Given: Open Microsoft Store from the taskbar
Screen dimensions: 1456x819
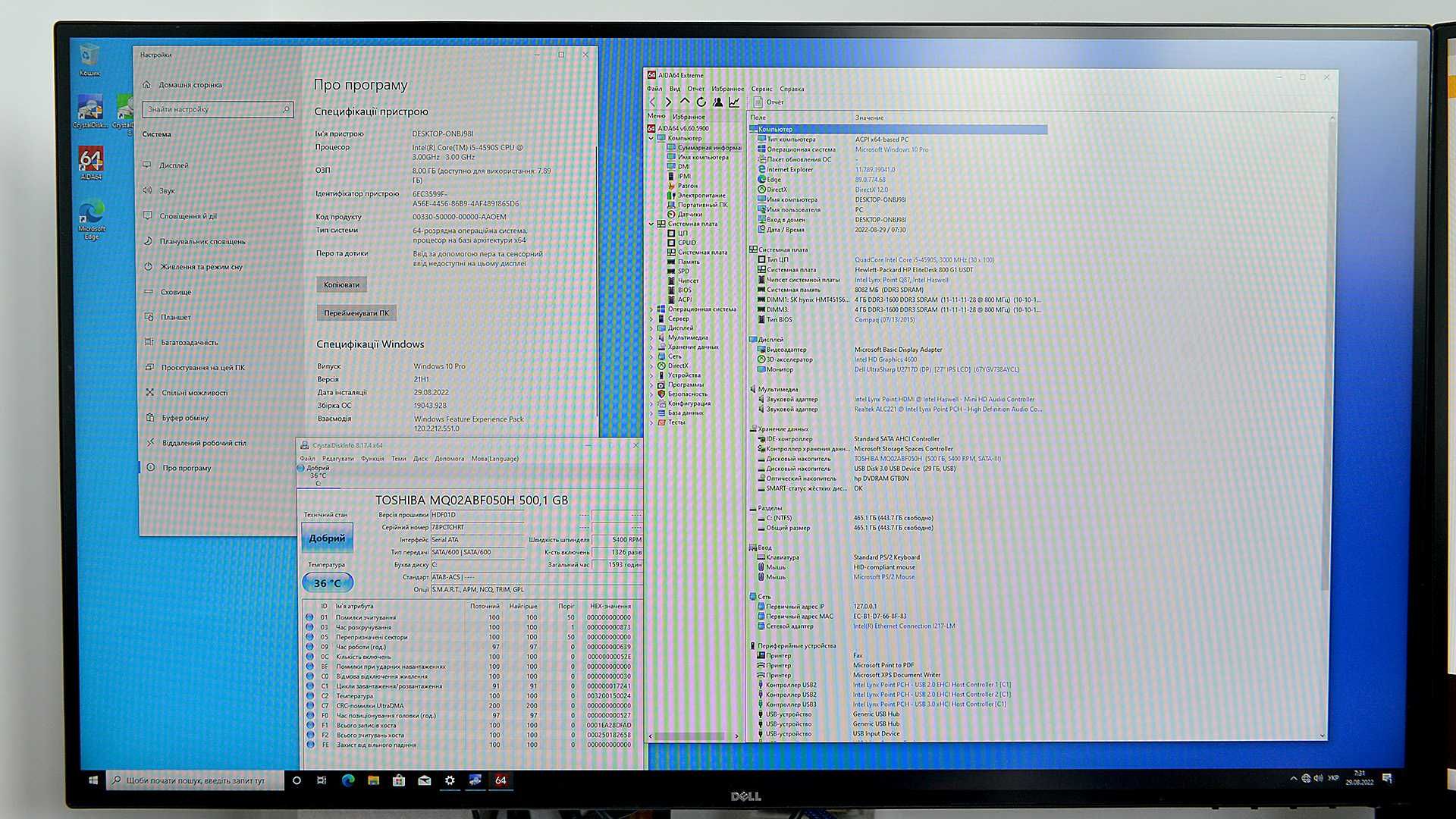Looking at the screenshot, I should click(x=399, y=780).
